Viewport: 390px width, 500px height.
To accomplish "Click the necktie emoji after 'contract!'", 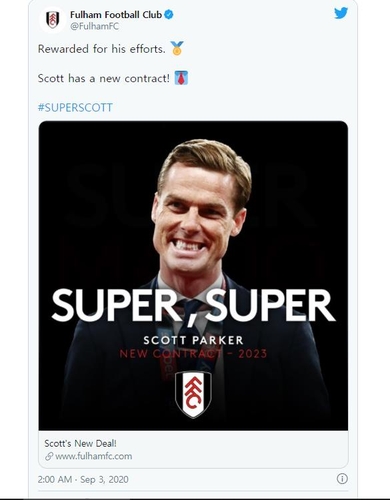I will (x=181, y=78).
